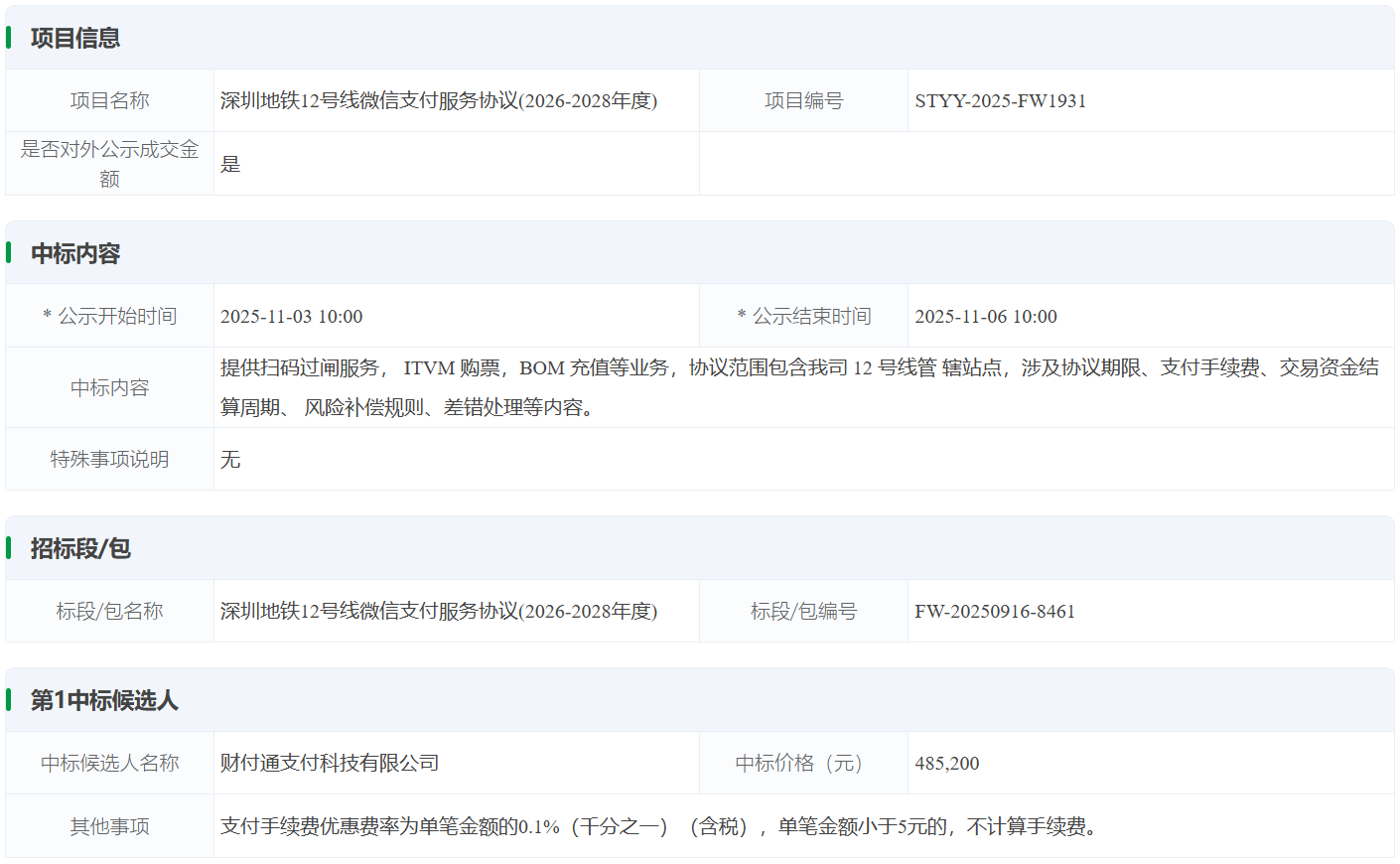Viewport: 1400px width, 864px height.
Task: Click the 无 value under special notes
Action: click(x=230, y=459)
